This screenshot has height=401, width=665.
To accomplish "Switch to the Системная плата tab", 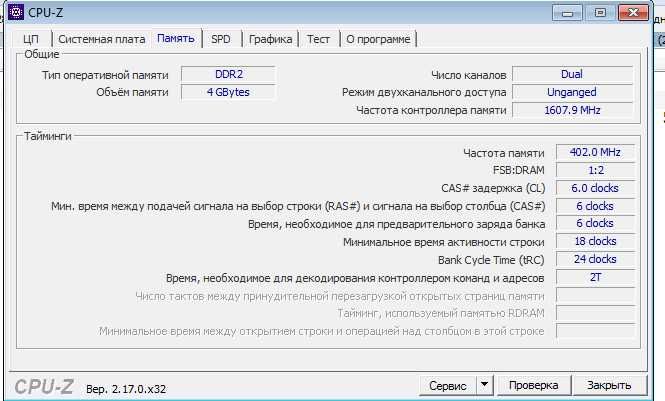I will 101,39.
